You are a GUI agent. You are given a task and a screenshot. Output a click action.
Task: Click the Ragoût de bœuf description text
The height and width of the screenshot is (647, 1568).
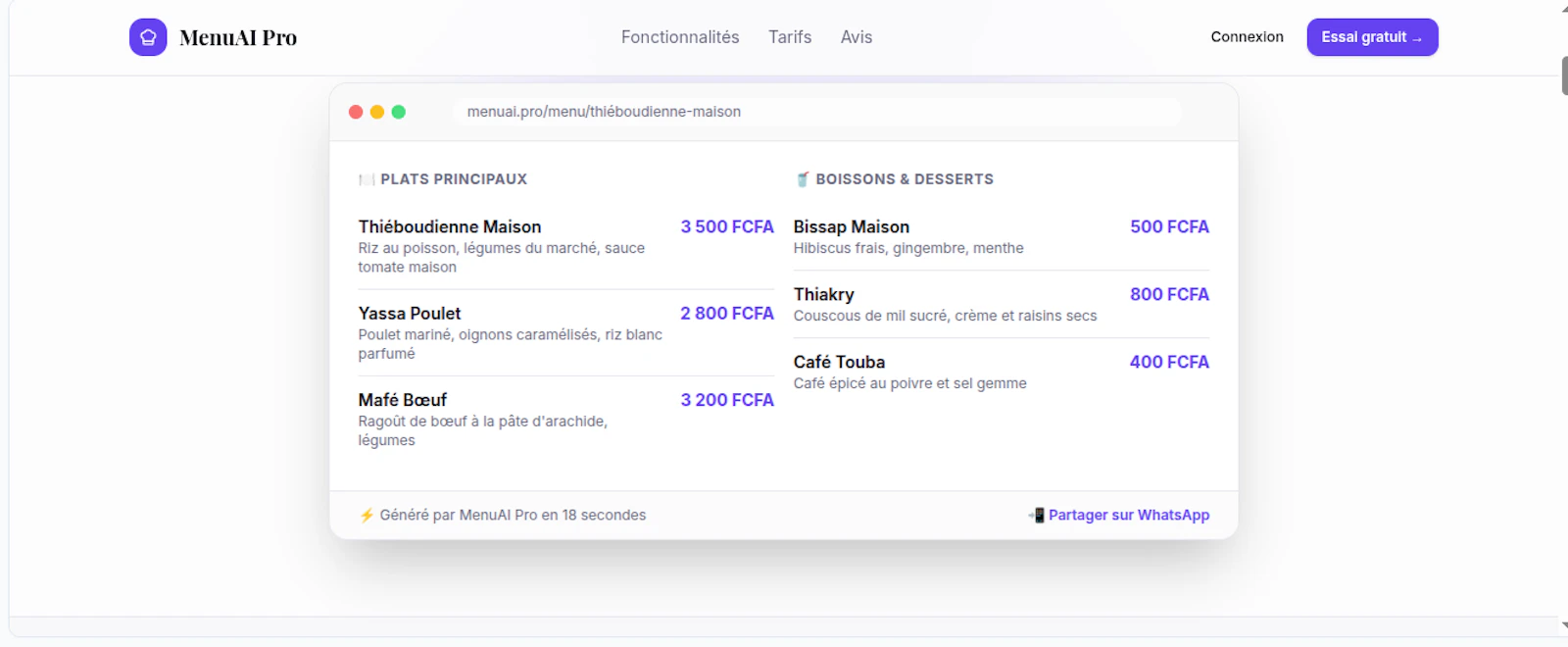point(483,431)
